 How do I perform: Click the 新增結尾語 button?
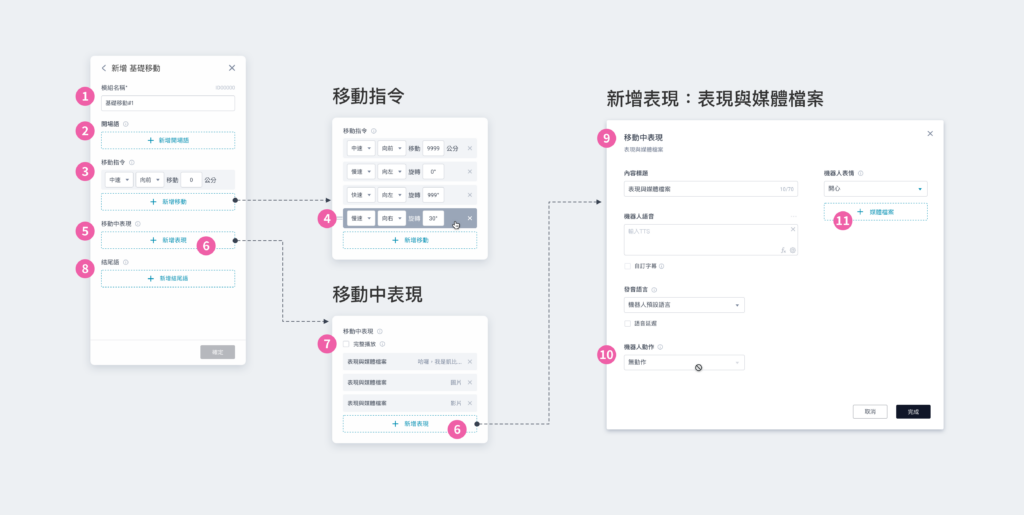(x=168, y=279)
